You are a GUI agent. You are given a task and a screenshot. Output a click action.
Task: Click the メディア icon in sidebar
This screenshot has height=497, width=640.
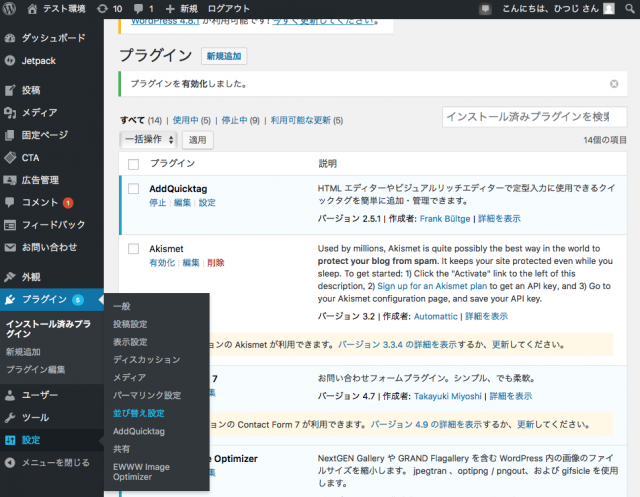tap(10, 112)
